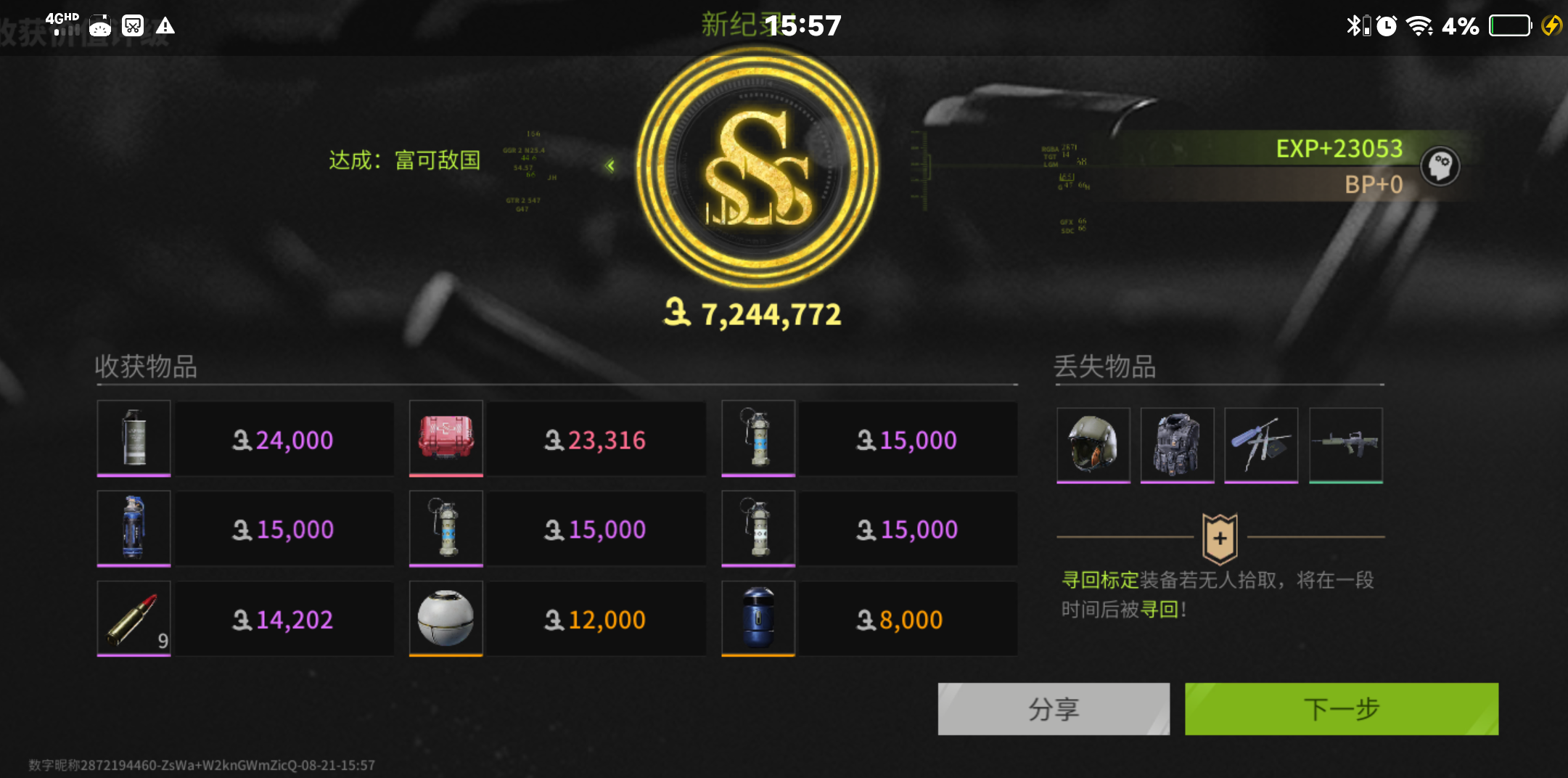The image size is (1568, 778).
Task: Open the brain head icon beside EXP
Action: tap(1440, 166)
